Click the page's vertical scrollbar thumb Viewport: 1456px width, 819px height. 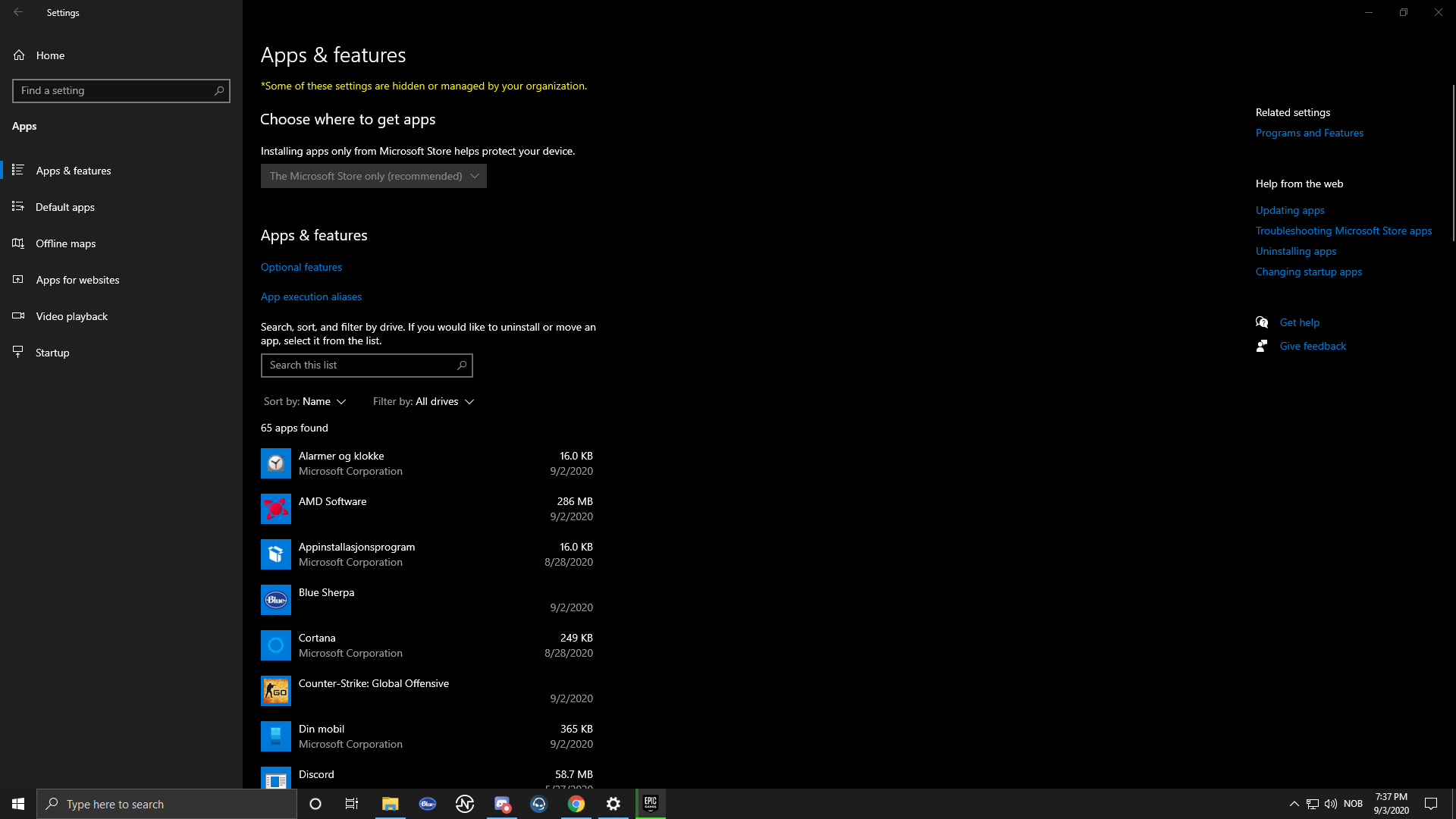pyautogui.click(x=1453, y=163)
